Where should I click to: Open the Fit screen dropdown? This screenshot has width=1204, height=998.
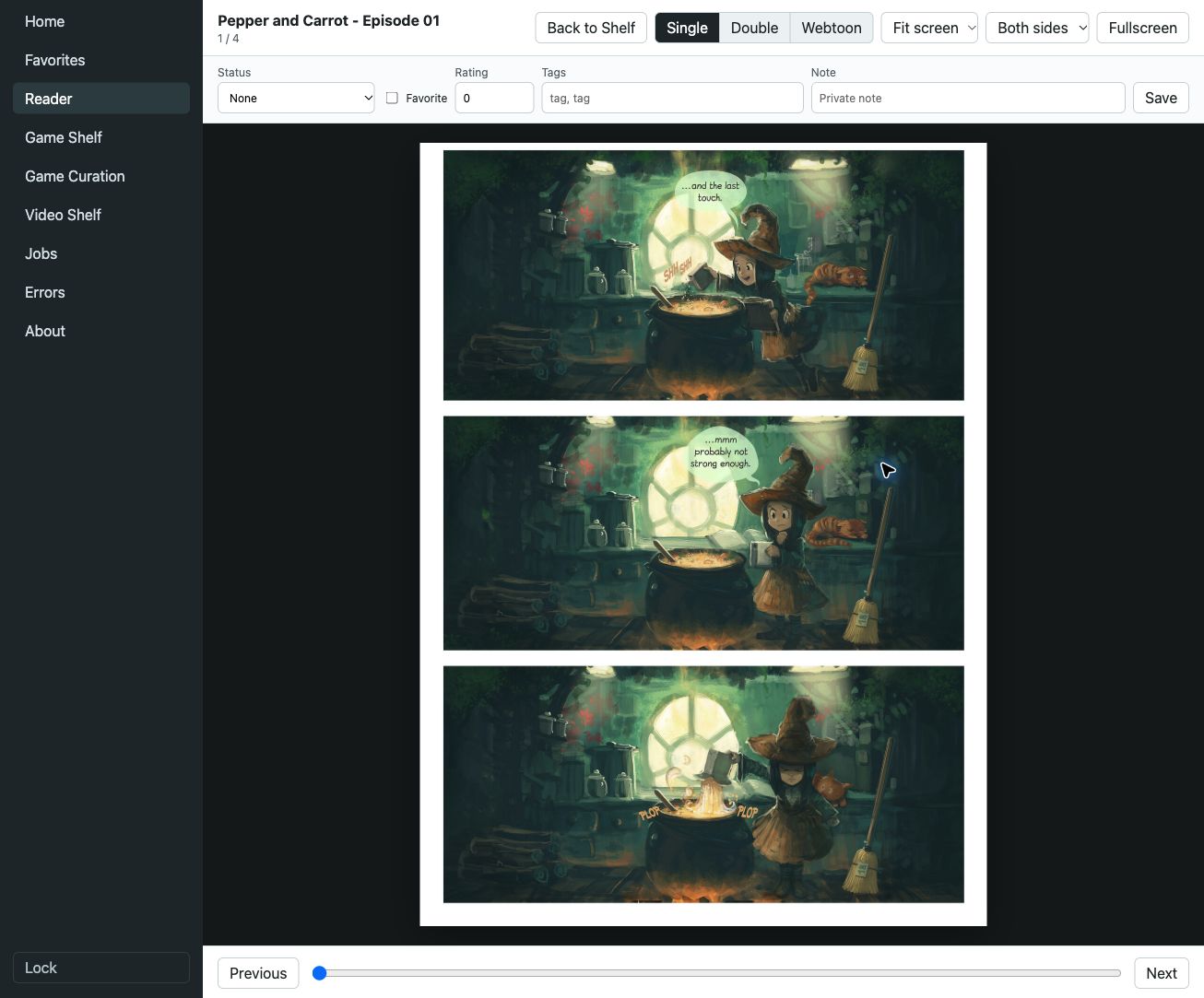(x=930, y=28)
